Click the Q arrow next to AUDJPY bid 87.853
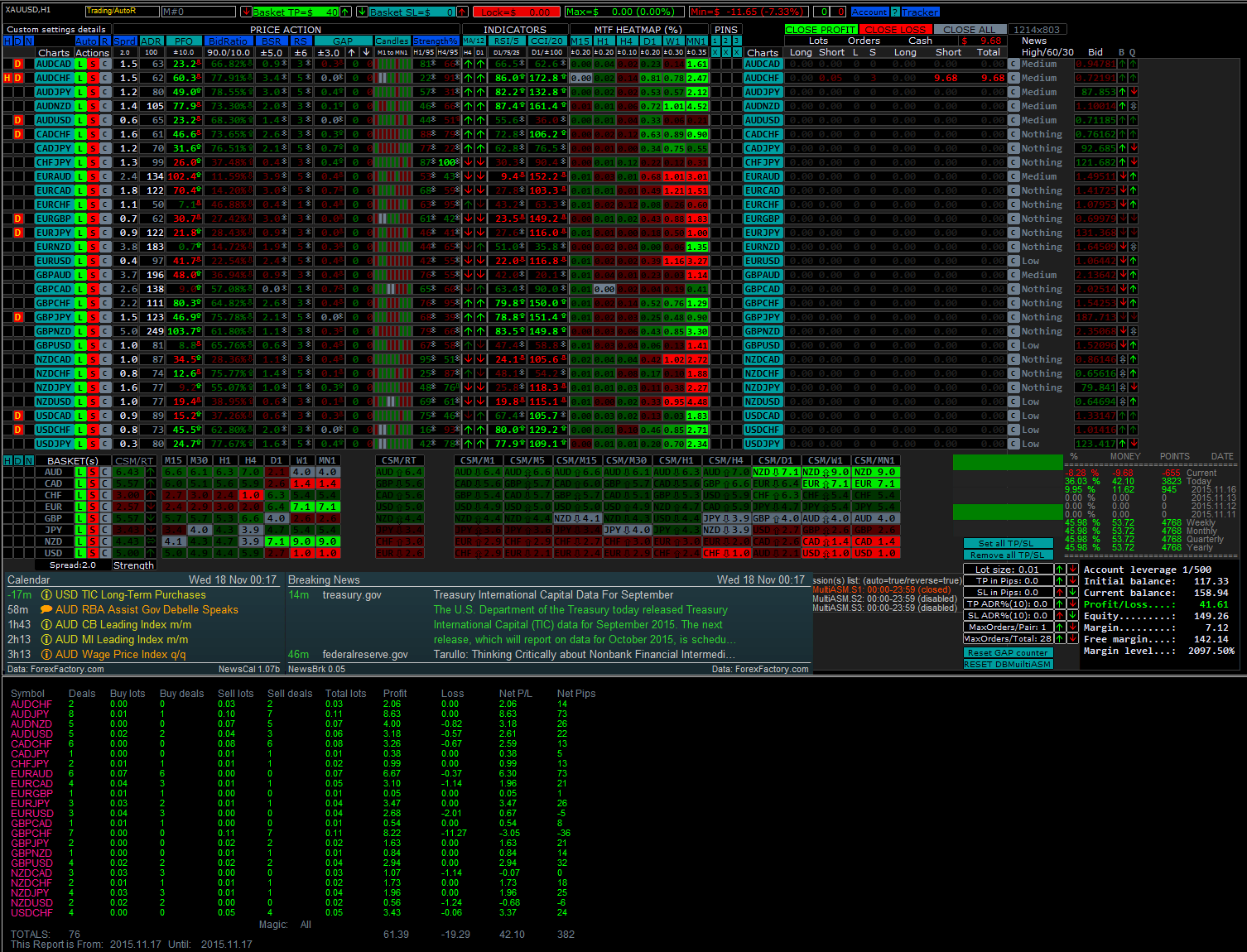The height and width of the screenshot is (952, 1247). point(1133,92)
